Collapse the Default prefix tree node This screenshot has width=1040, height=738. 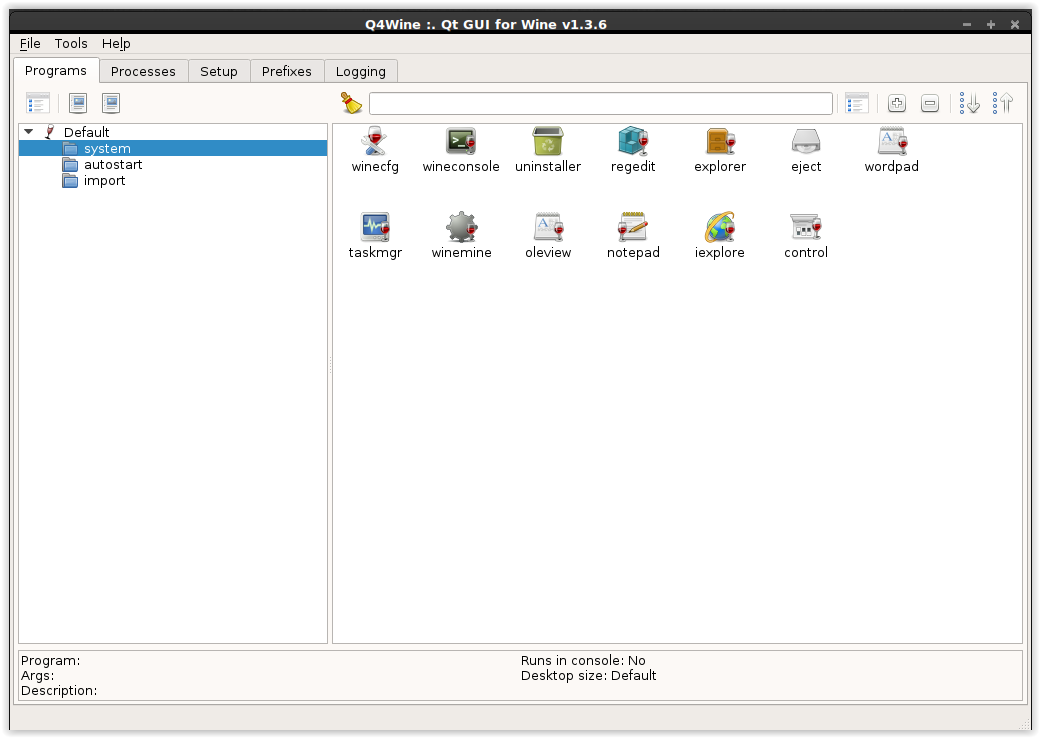point(29,132)
